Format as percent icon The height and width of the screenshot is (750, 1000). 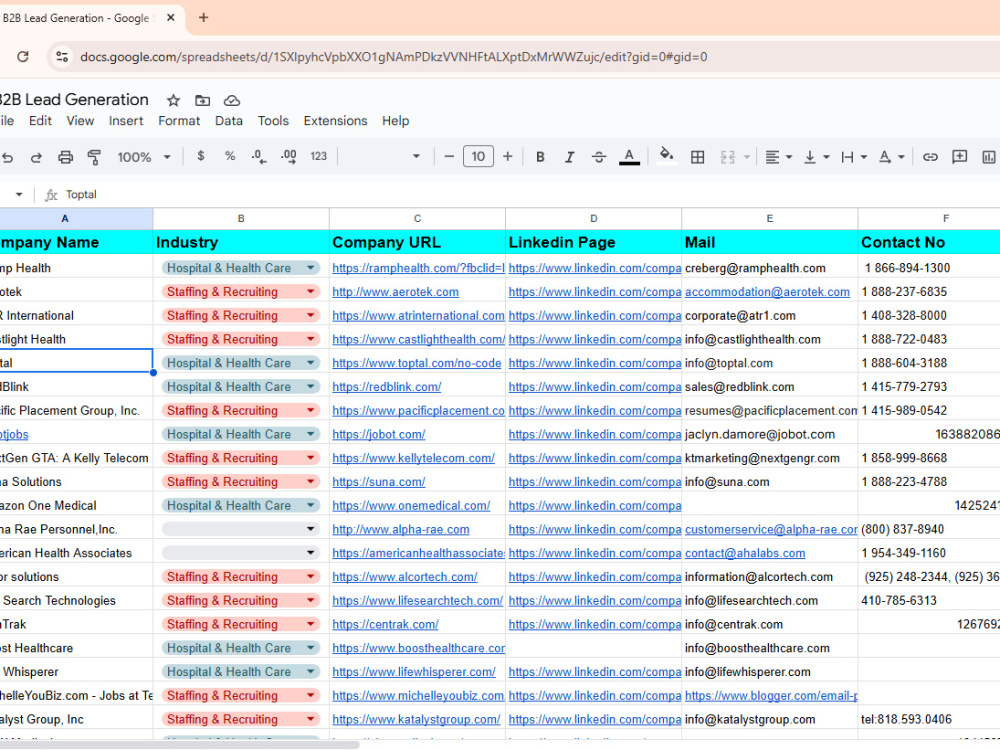[x=230, y=156]
